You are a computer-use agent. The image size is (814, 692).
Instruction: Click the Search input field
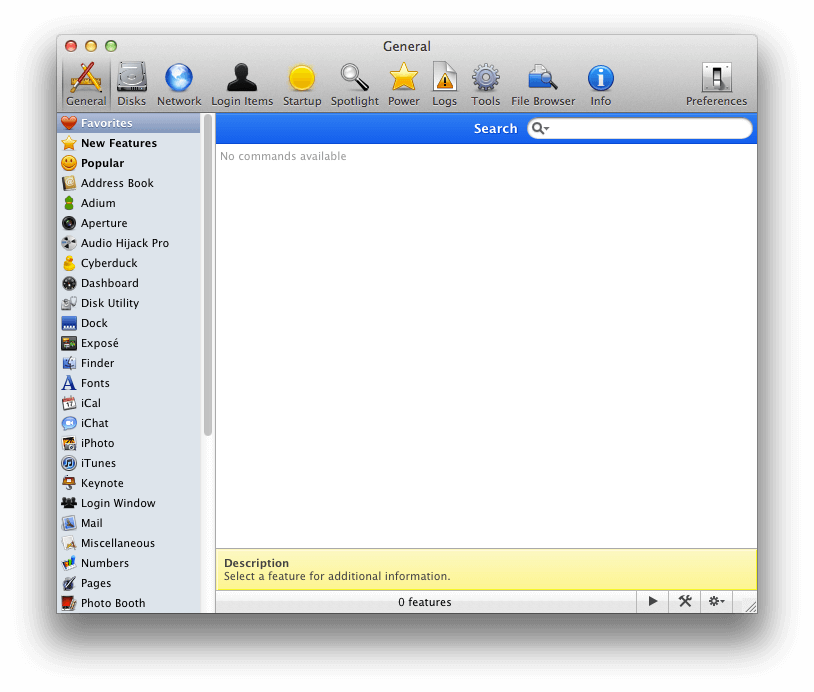640,128
